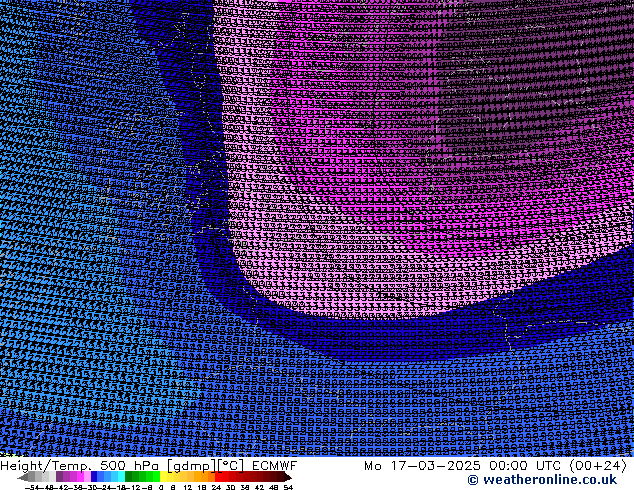Click the forecast offset "(00+24)"
The image size is (634, 490).
[x=598, y=466]
